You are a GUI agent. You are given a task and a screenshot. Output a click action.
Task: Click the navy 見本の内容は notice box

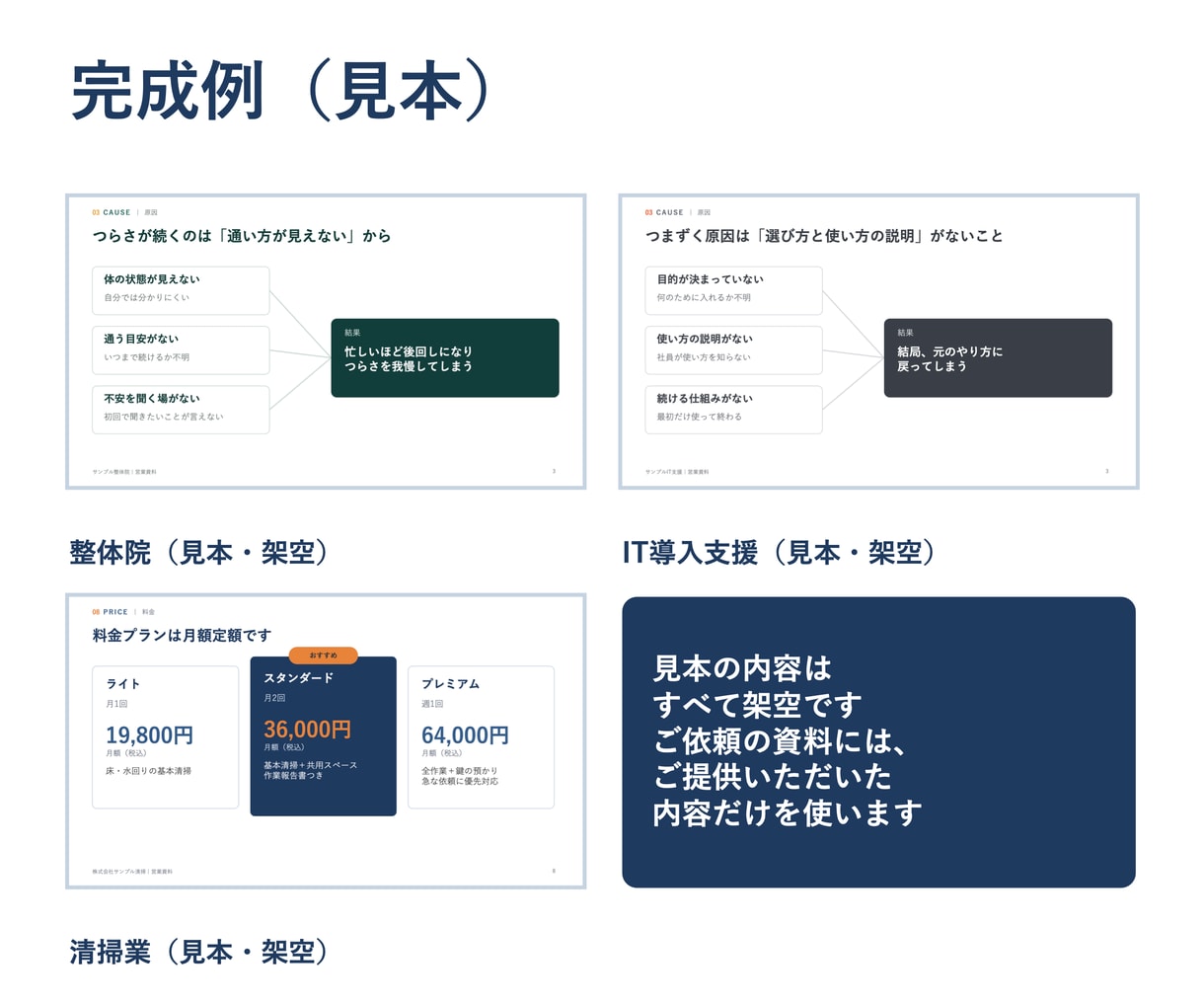pos(878,742)
